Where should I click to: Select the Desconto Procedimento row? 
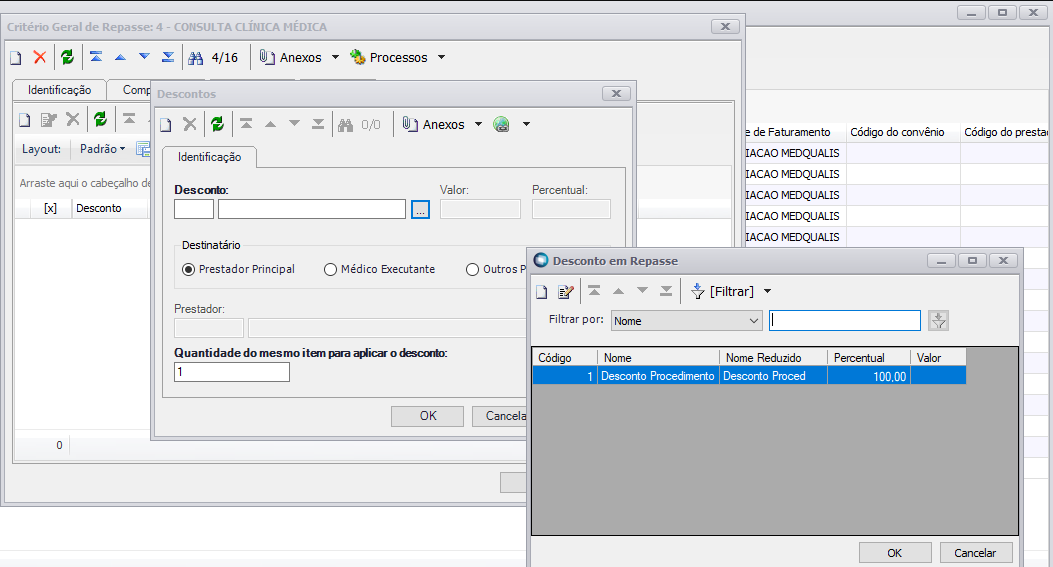click(749, 376)
